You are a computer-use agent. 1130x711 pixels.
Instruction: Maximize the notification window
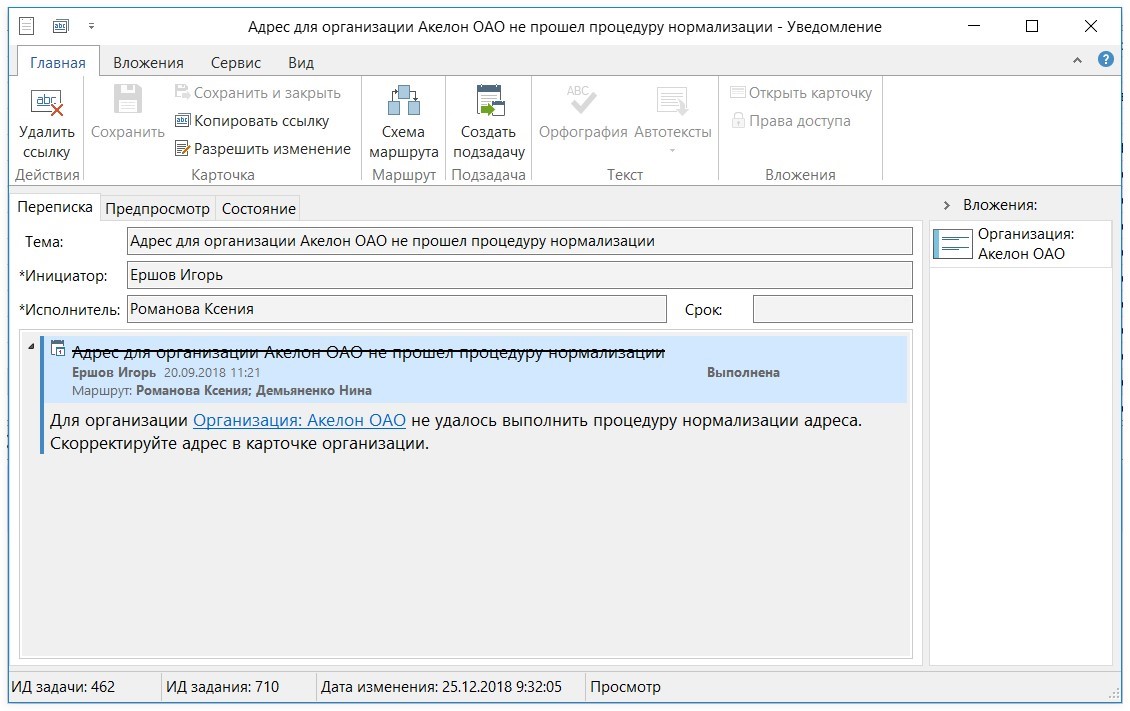pos(1032,27)
